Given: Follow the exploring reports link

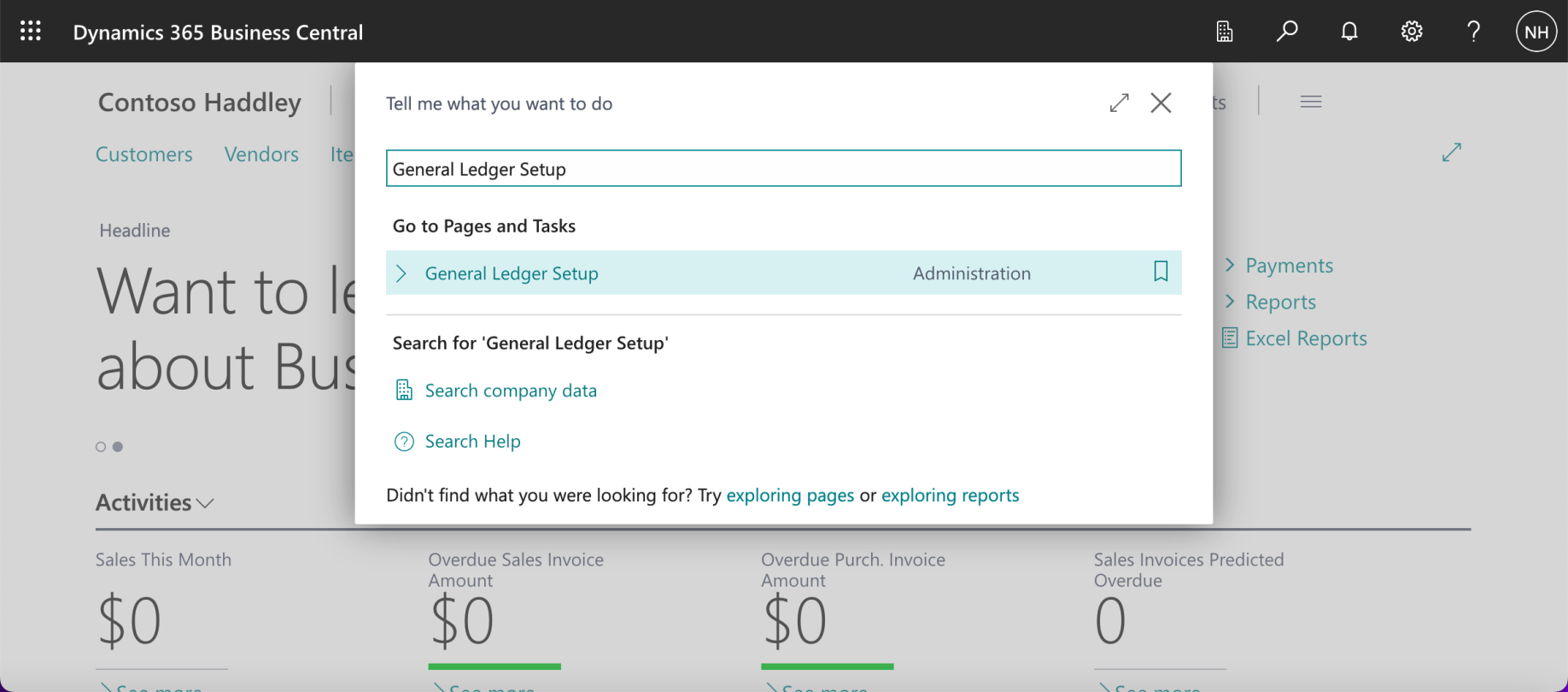Looking at the screenshot, I should 950,496.
